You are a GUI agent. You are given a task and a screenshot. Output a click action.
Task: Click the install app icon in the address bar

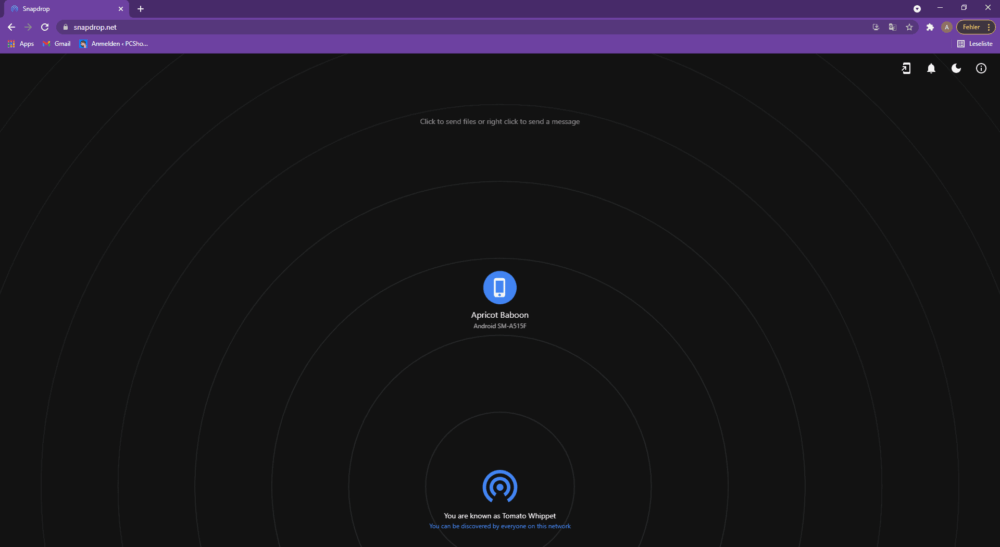[875, 27]
